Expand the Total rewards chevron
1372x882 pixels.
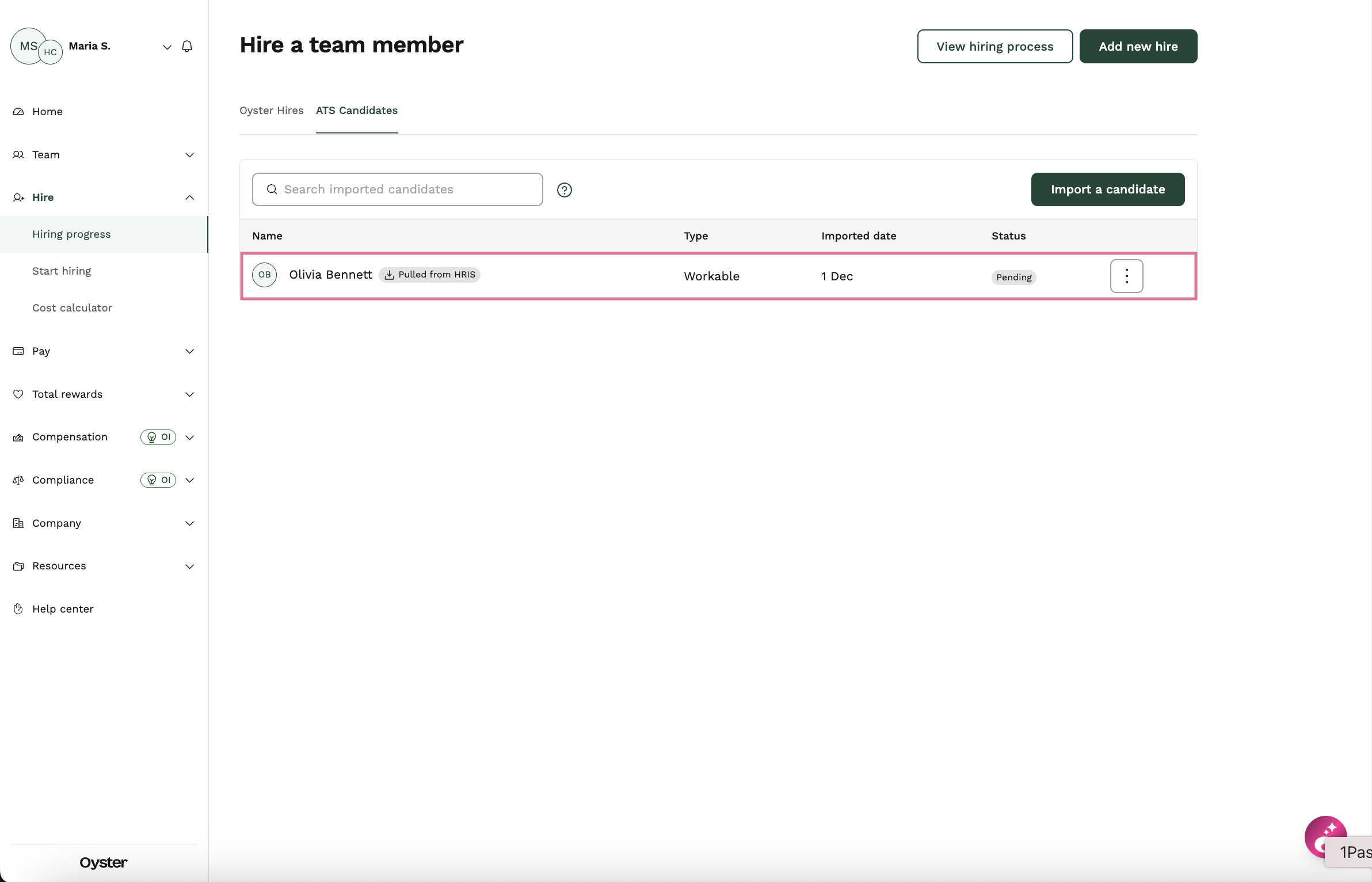pyautogui.click(x=189, y=394)
